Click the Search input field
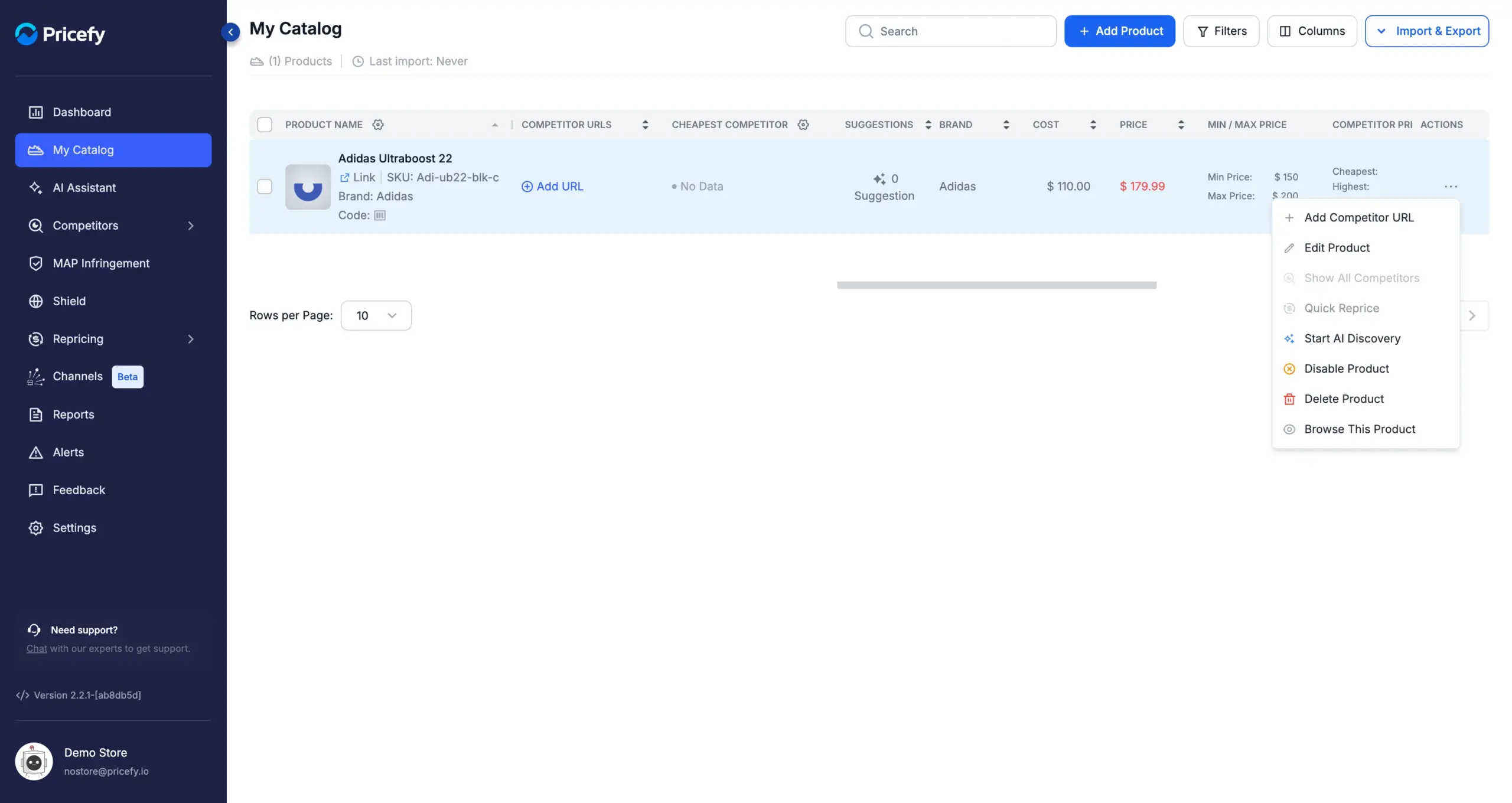Screen dimensions: 1512x803 (951, 31)
